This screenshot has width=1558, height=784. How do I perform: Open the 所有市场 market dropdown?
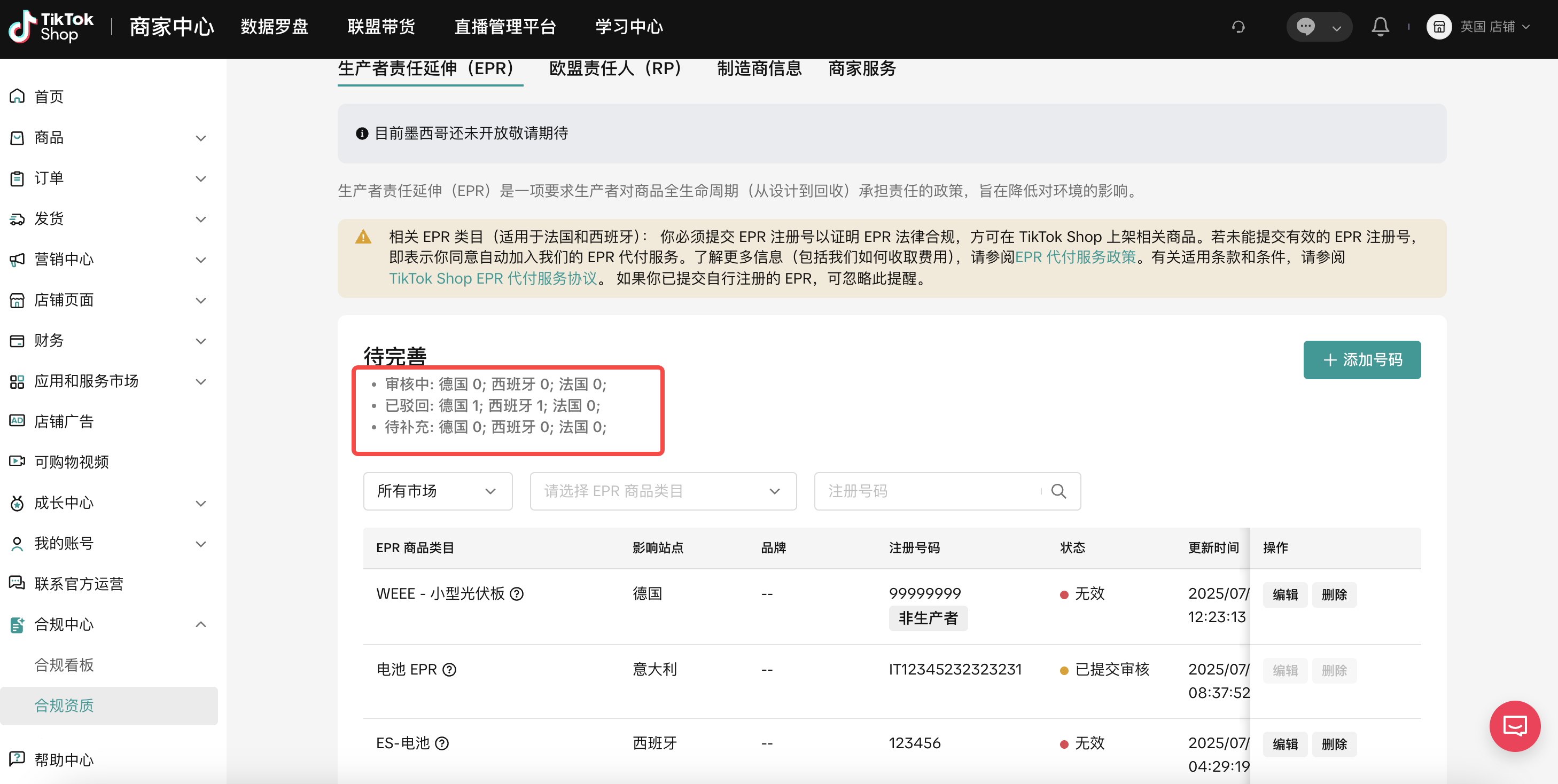[437, 491]
